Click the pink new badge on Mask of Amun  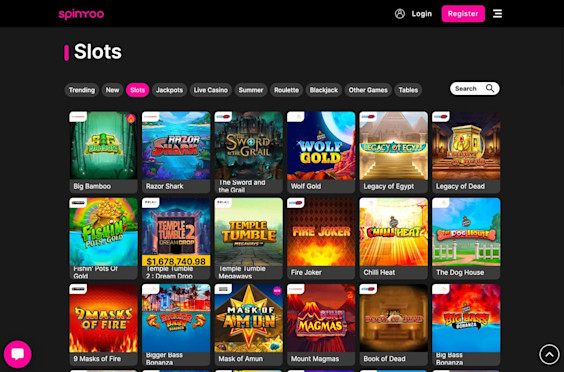pos(277,291)
